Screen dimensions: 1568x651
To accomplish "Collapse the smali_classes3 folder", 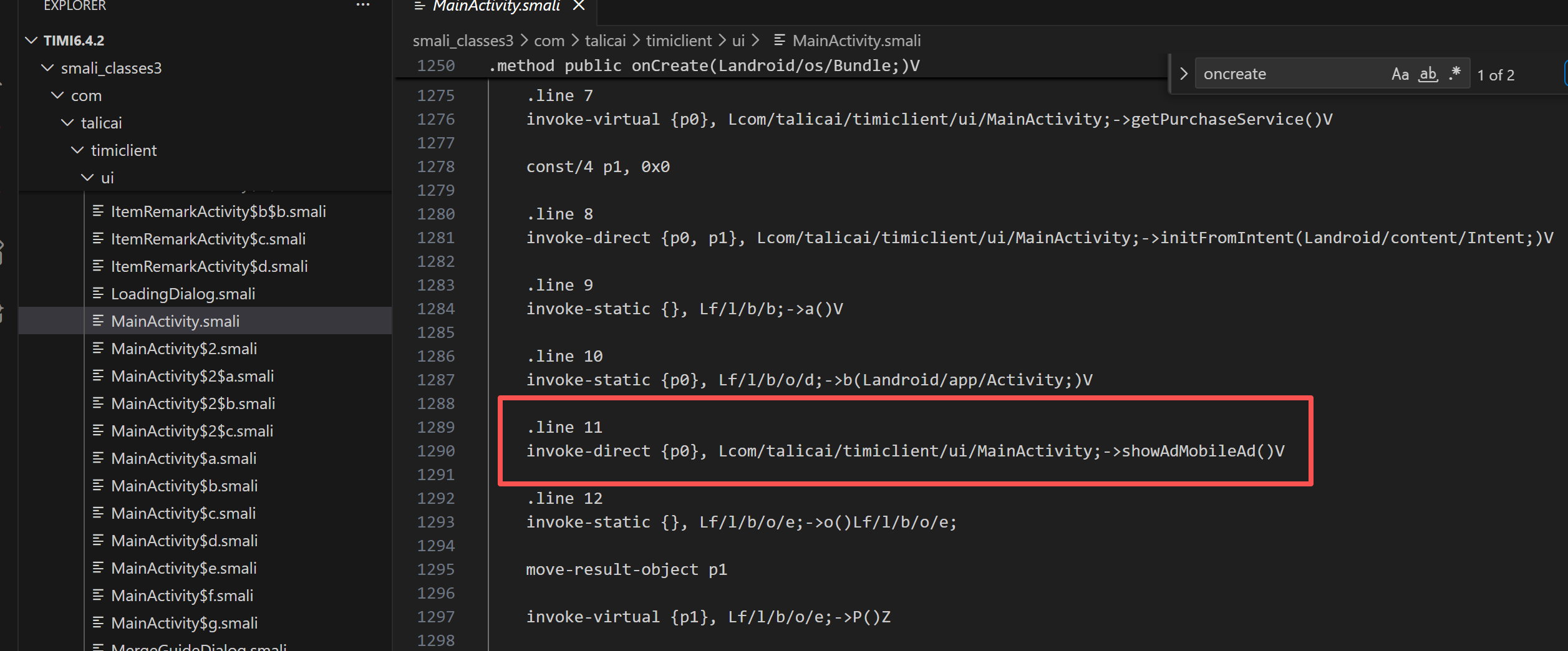I will pyautogui.click(x=47, y=68).
